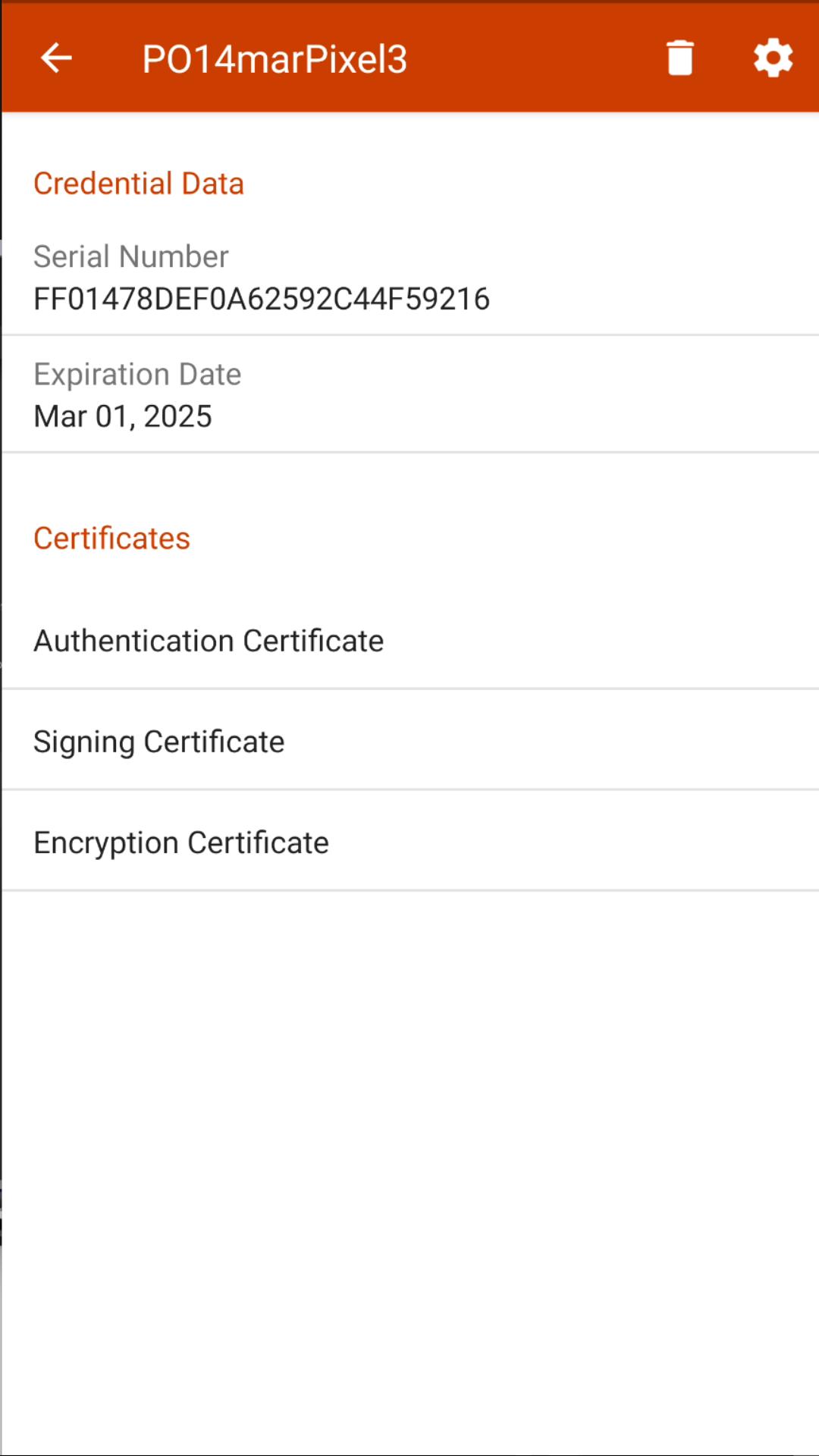Go back using the arrow icon
The width and height of the screenshot is (819, 1456).
[56, 58]
